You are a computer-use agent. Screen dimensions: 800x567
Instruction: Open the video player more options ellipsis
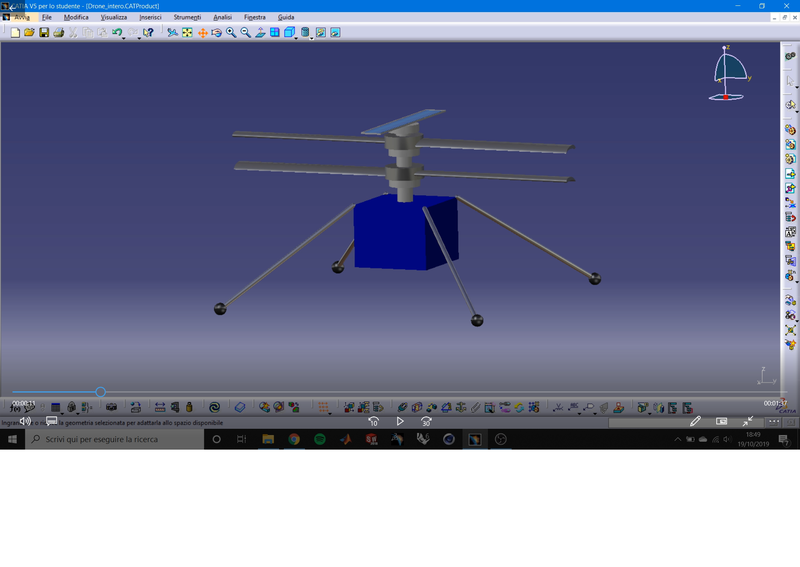(774, 421)
